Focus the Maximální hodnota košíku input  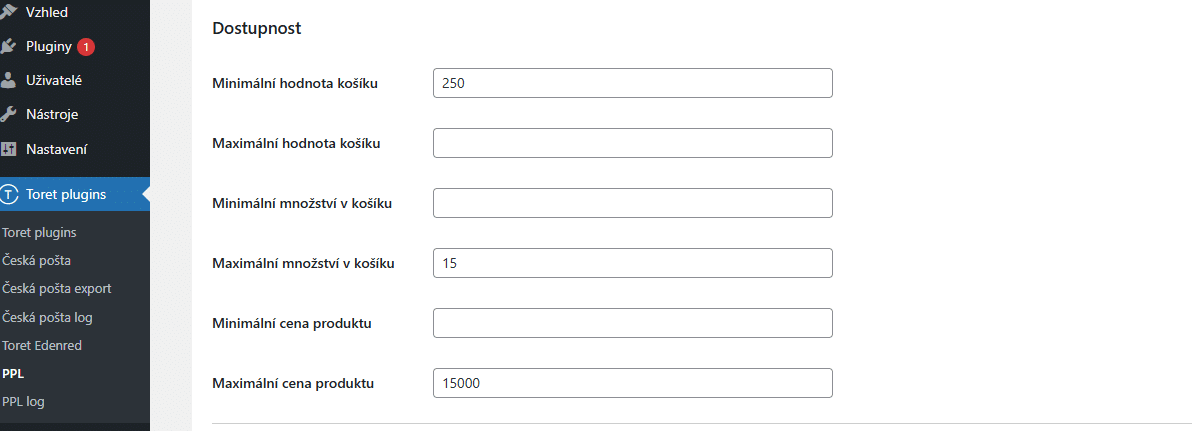632,143
